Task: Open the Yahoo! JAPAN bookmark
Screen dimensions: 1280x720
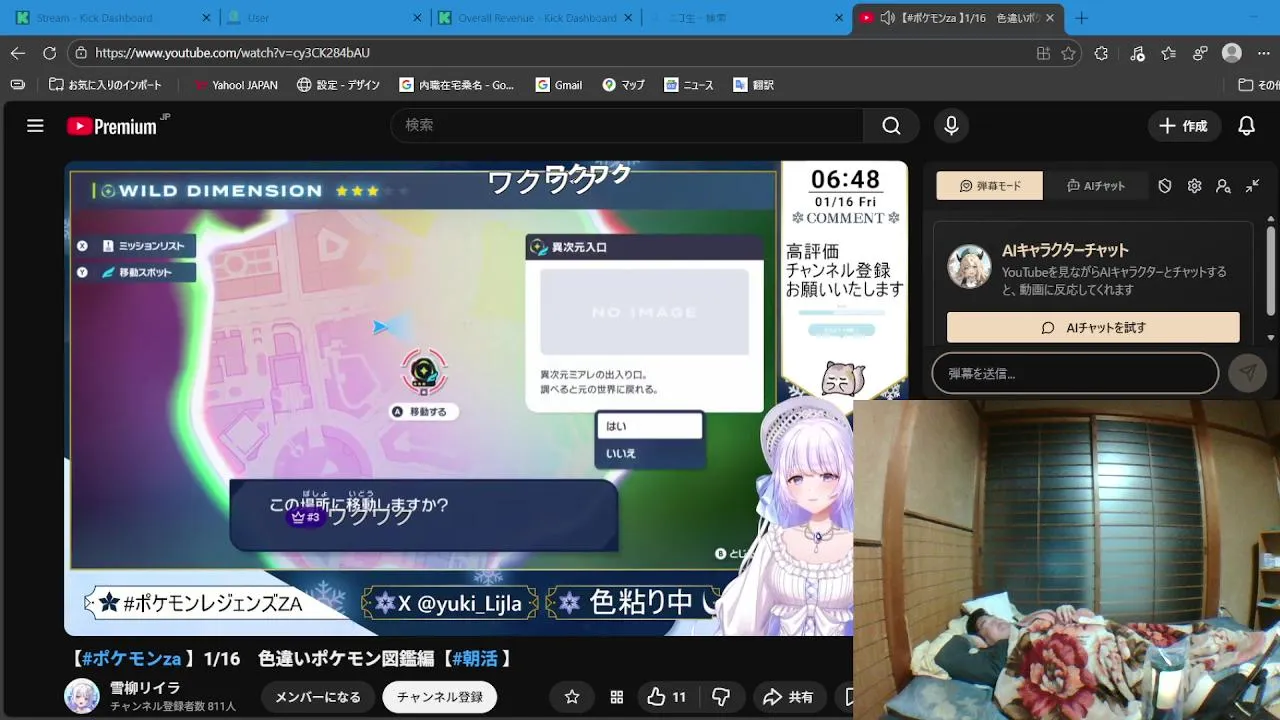Action: [x=235, y=85]
